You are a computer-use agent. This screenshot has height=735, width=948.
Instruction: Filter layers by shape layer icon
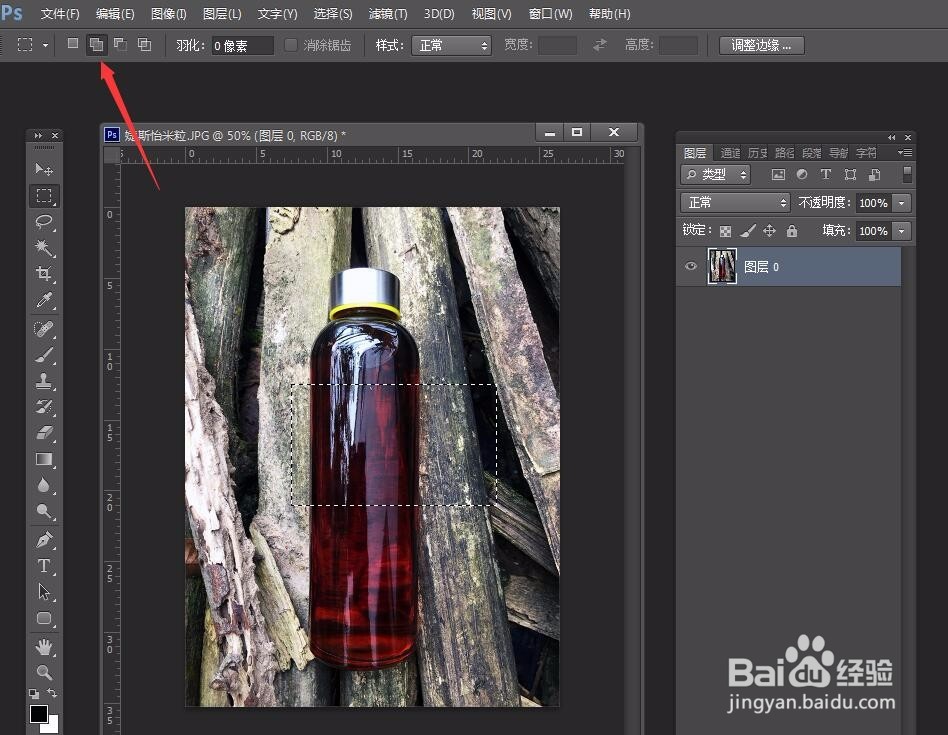click(x=850, y=175)
